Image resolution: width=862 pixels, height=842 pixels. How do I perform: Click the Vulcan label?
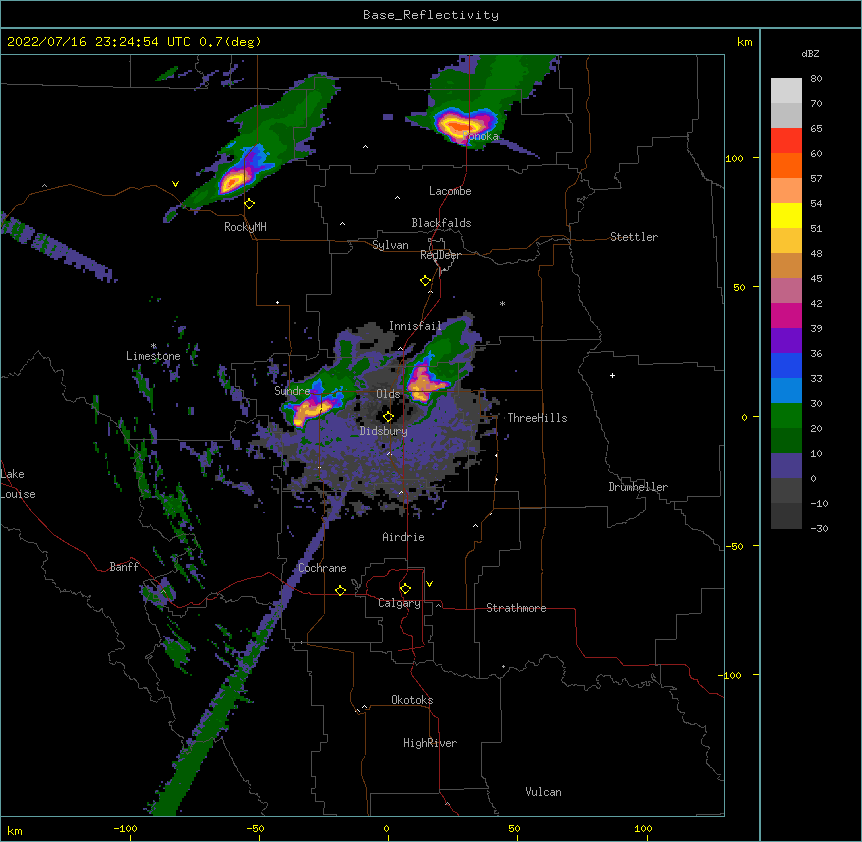[x=543, y=792]
